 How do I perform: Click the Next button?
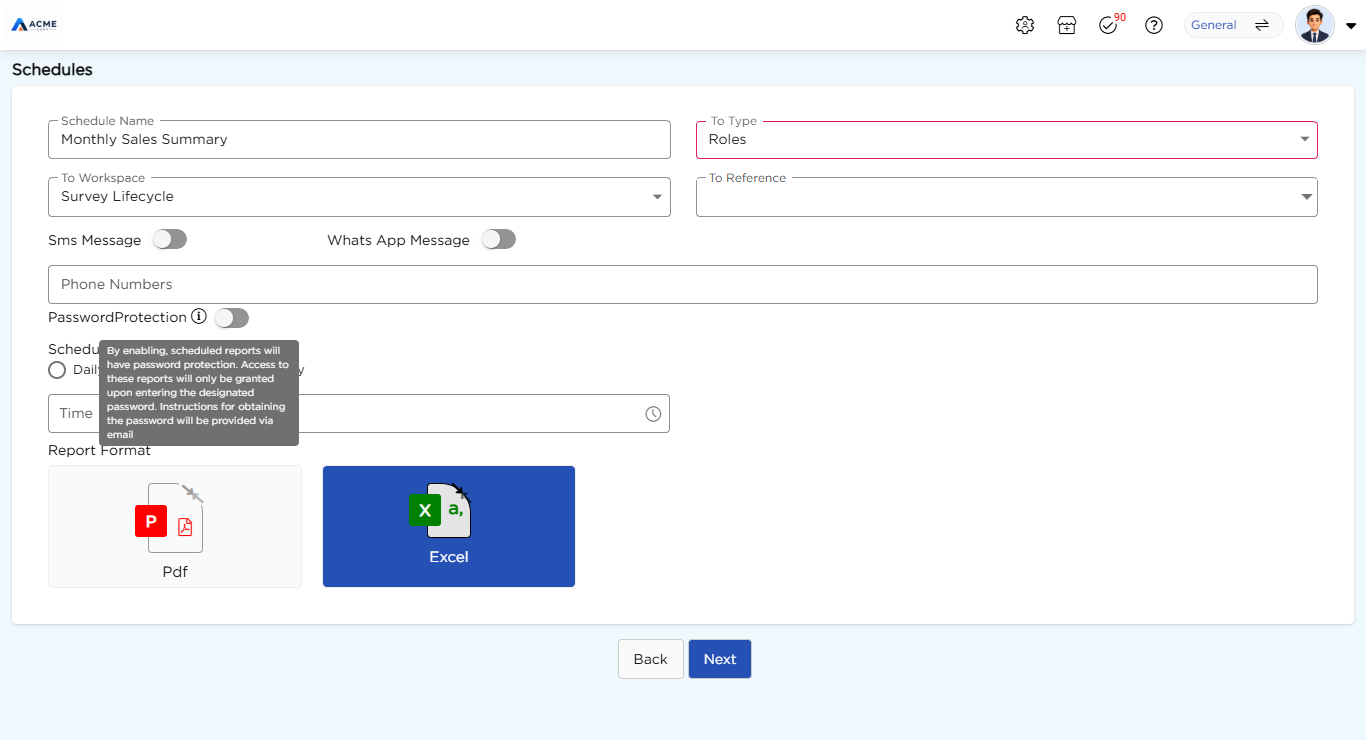pos(720,659)
